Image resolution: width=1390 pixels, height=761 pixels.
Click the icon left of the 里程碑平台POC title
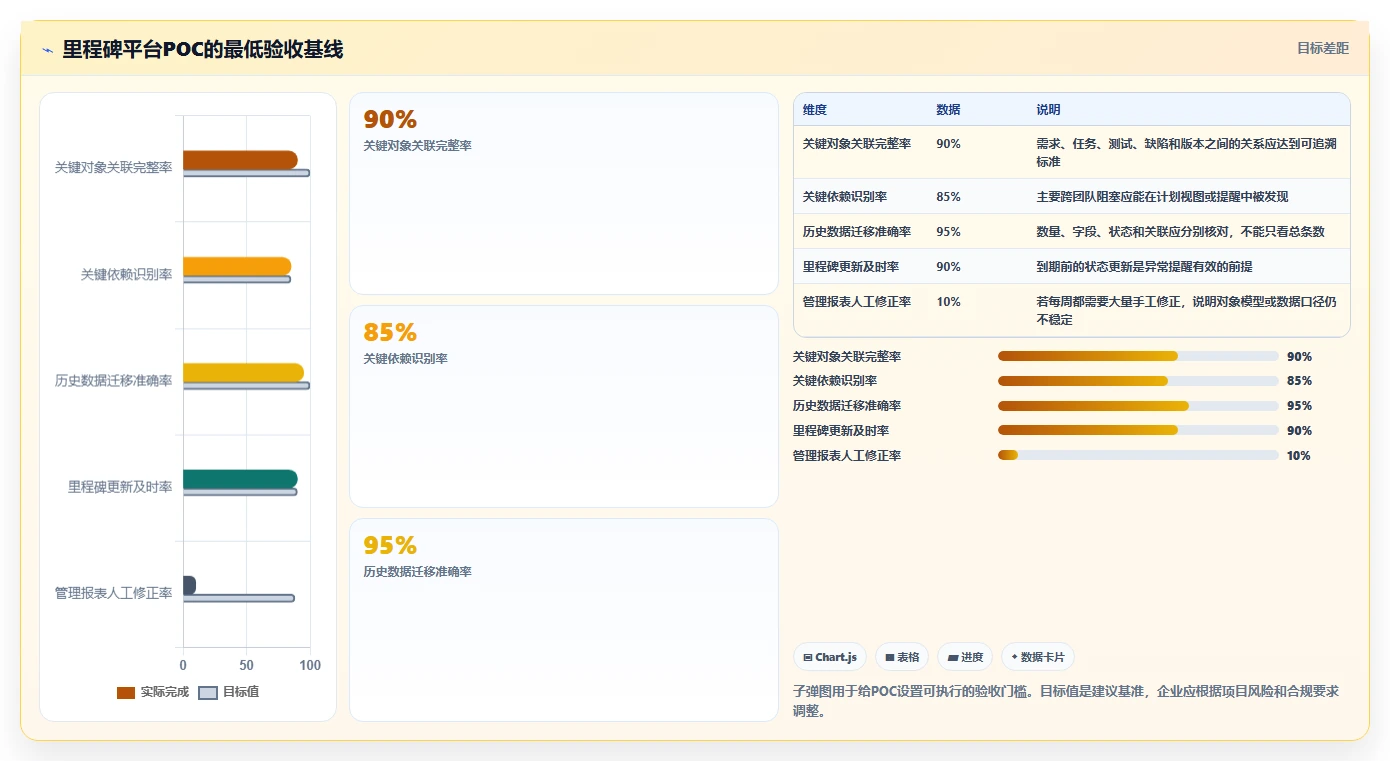[47, 50]
